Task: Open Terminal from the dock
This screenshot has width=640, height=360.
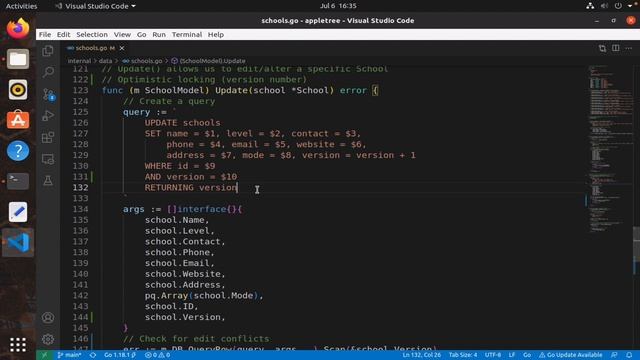Action: [x=18, y=181]
